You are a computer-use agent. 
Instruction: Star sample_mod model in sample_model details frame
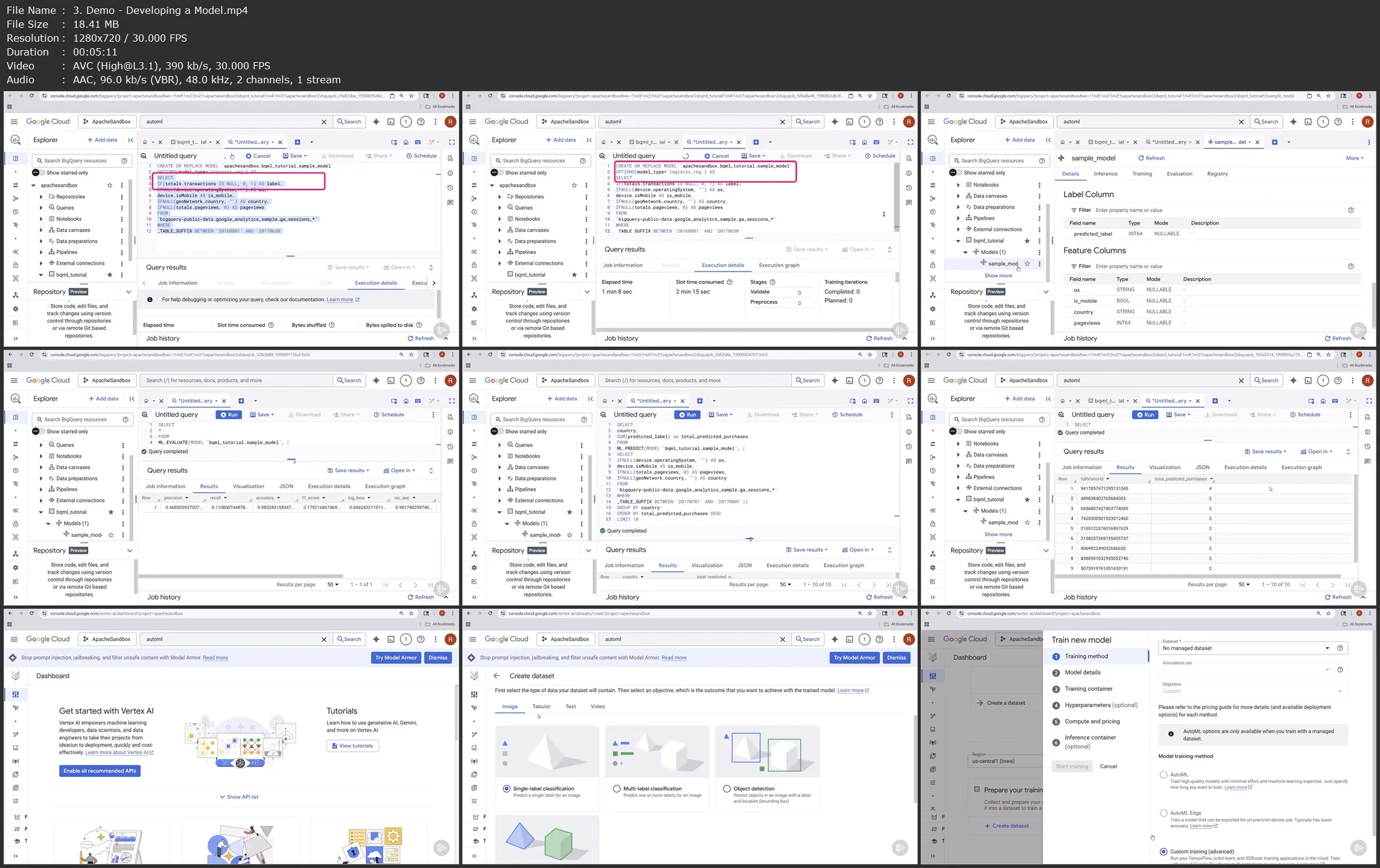(1027, 264)
